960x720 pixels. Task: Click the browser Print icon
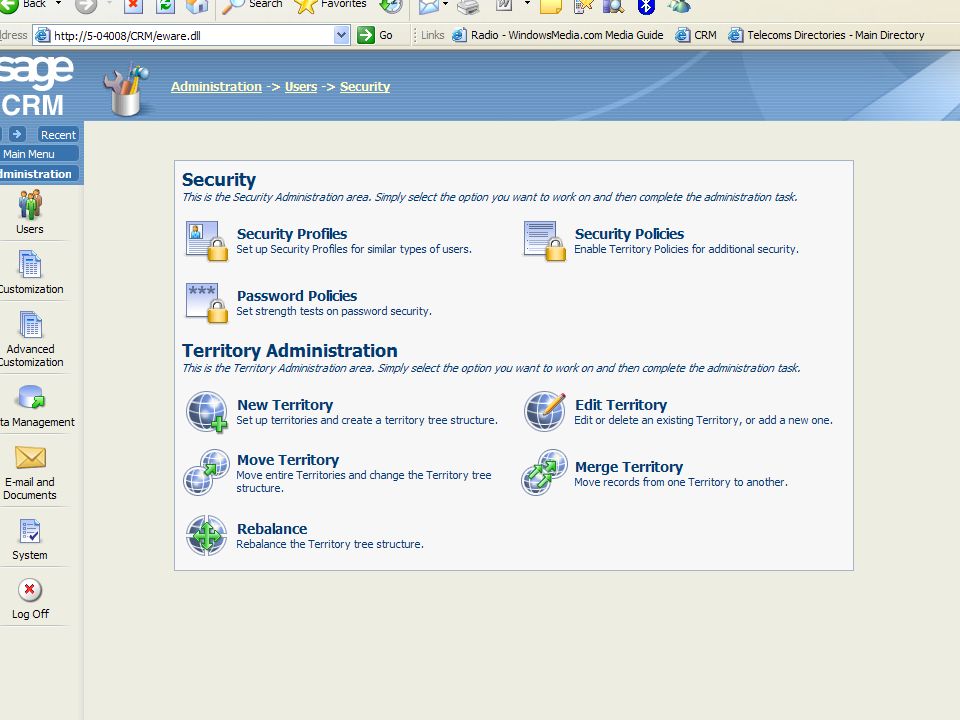[x=468, y=7]
